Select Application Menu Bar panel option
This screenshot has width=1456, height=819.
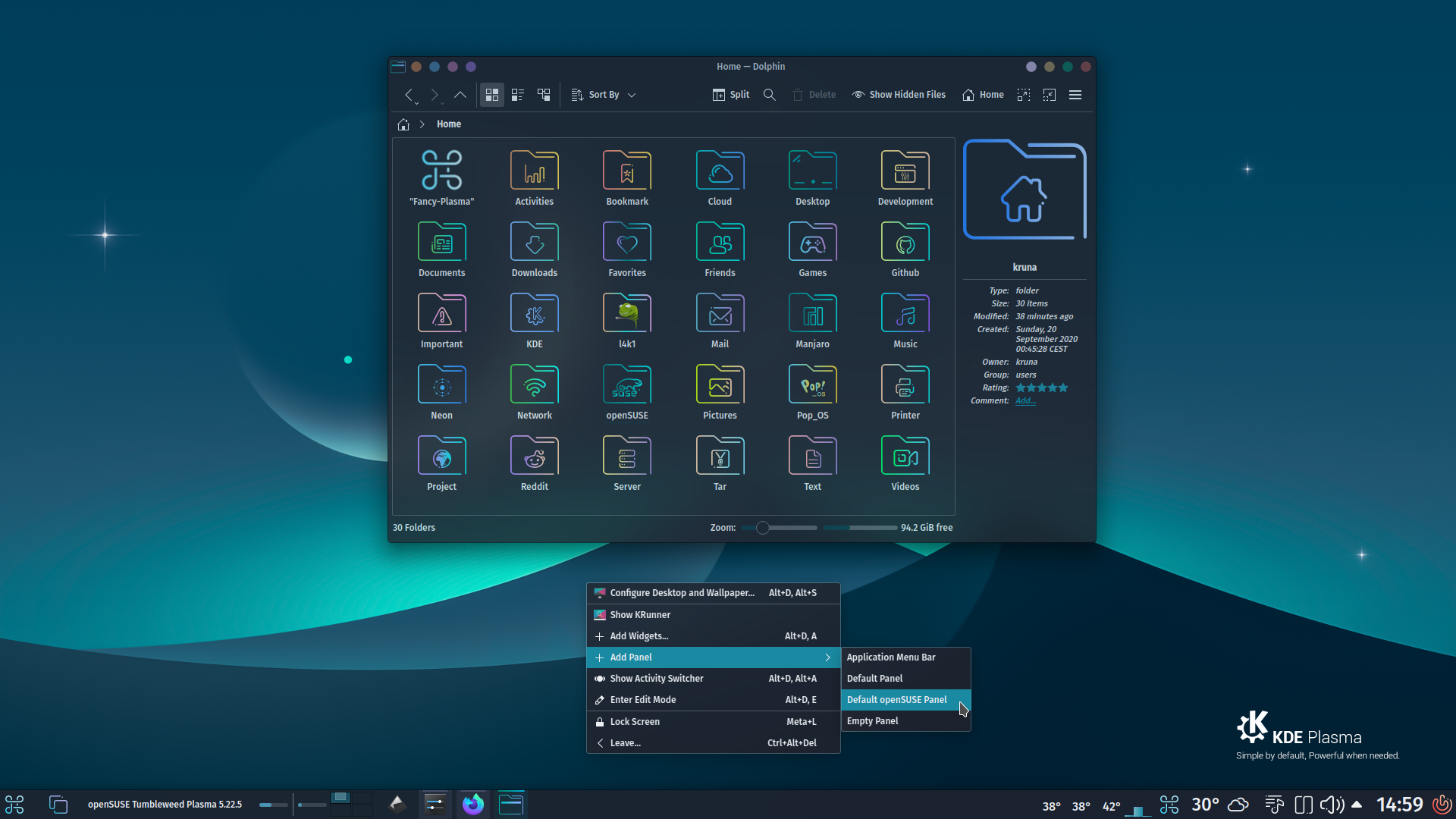click(905, 657)
